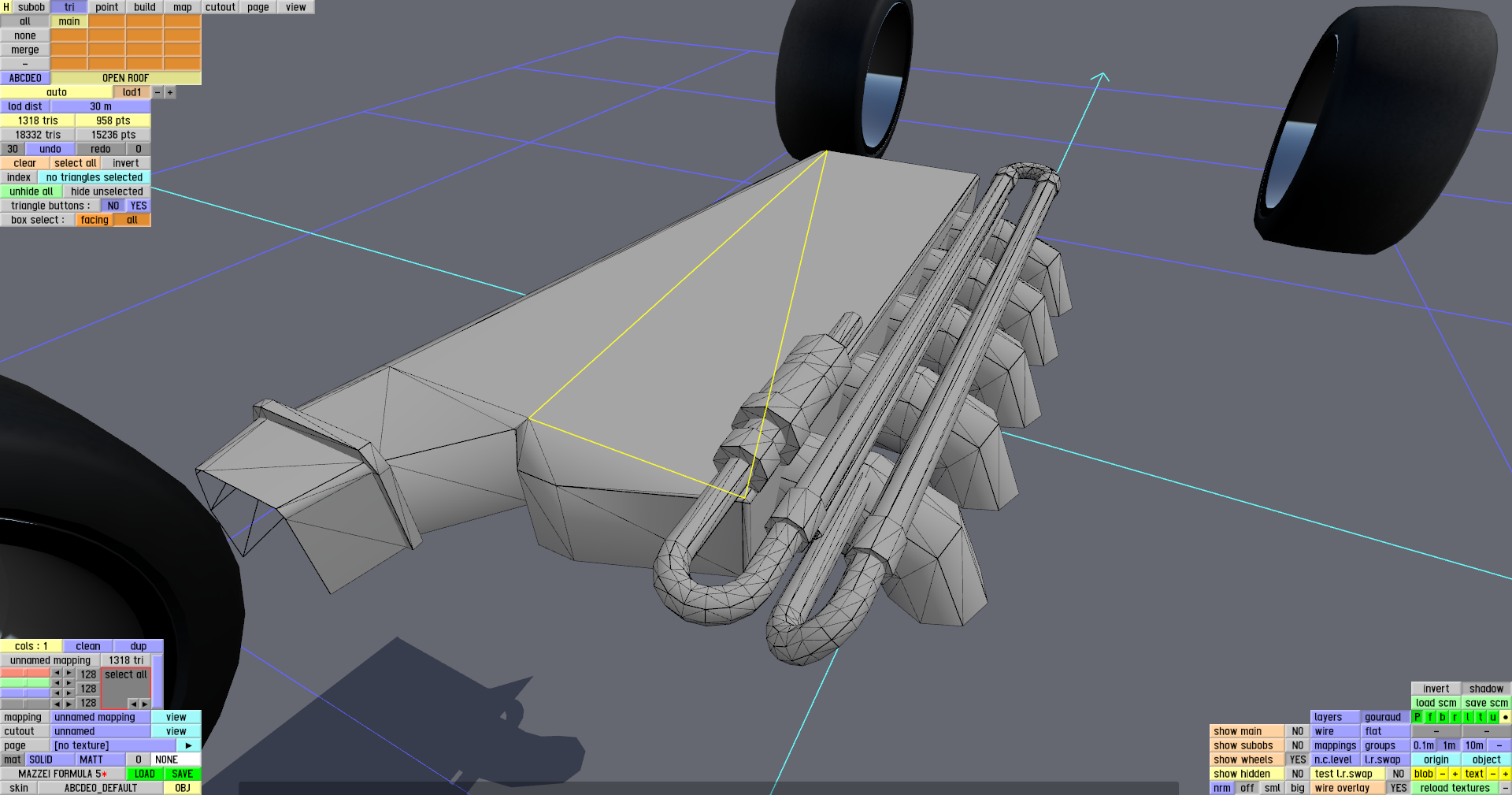The height and width of the screenshot is (795, 1512).
Task: Switch to the point mode tab
Action: [107, 7]
